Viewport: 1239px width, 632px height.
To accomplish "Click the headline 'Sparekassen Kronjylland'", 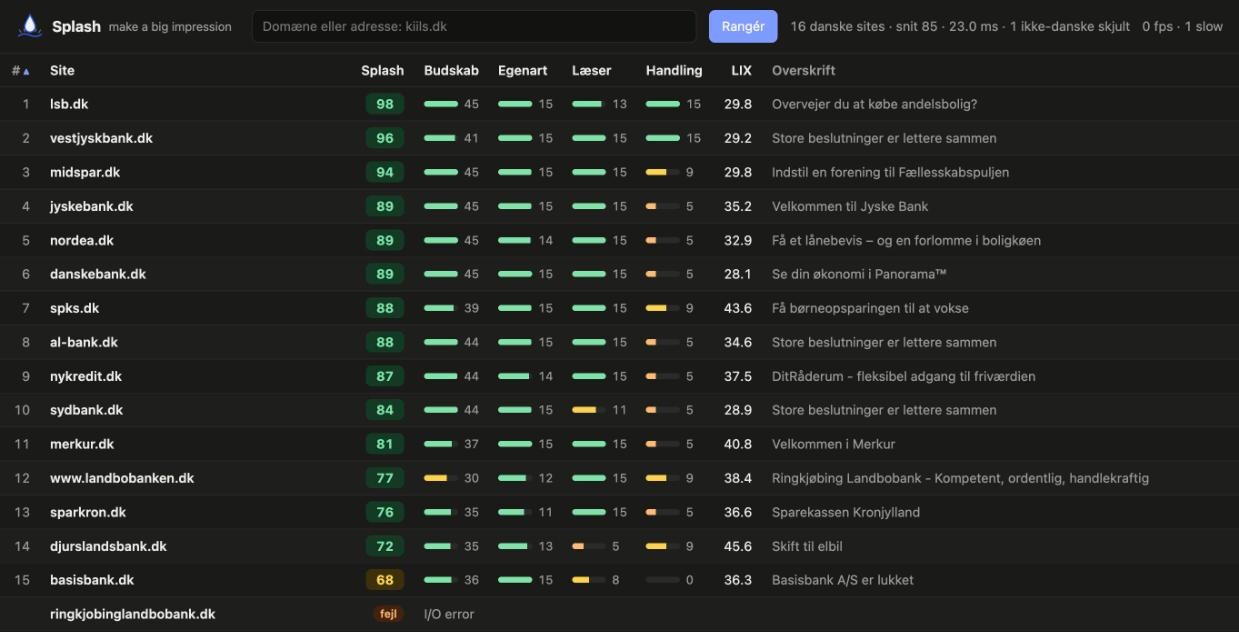I will [x=846, y=512].
